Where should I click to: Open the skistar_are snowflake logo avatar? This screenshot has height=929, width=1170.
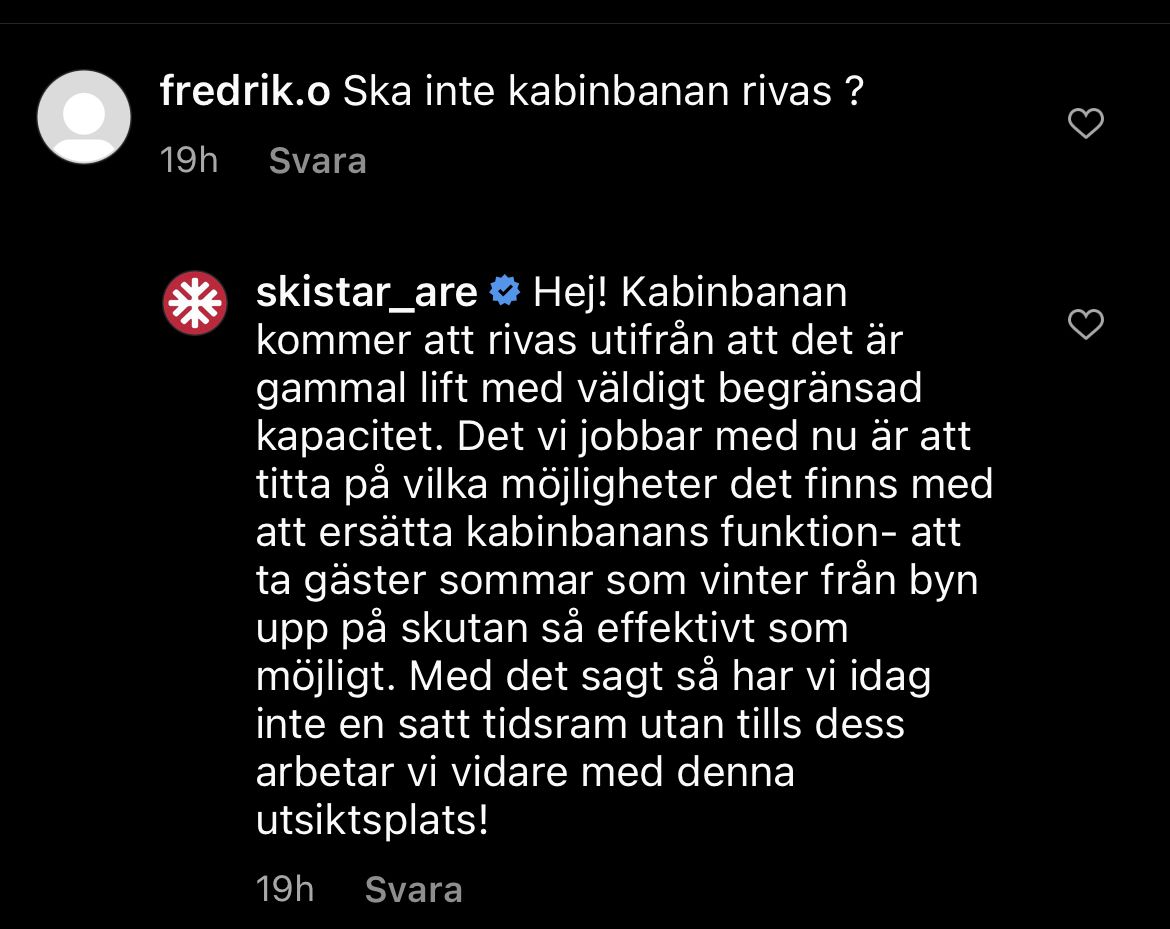[194, 302]
